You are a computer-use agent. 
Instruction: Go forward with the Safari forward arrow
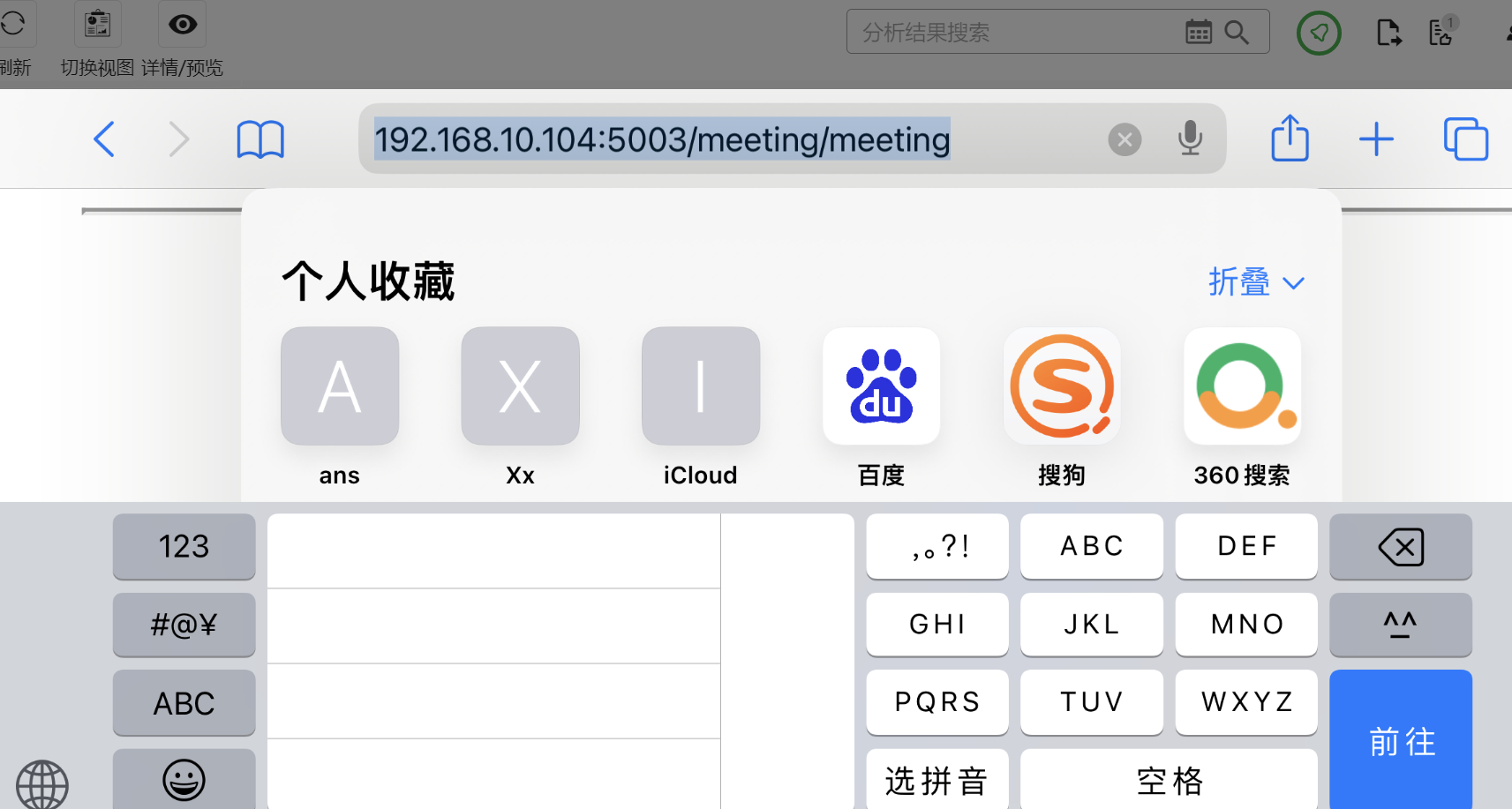179,139
